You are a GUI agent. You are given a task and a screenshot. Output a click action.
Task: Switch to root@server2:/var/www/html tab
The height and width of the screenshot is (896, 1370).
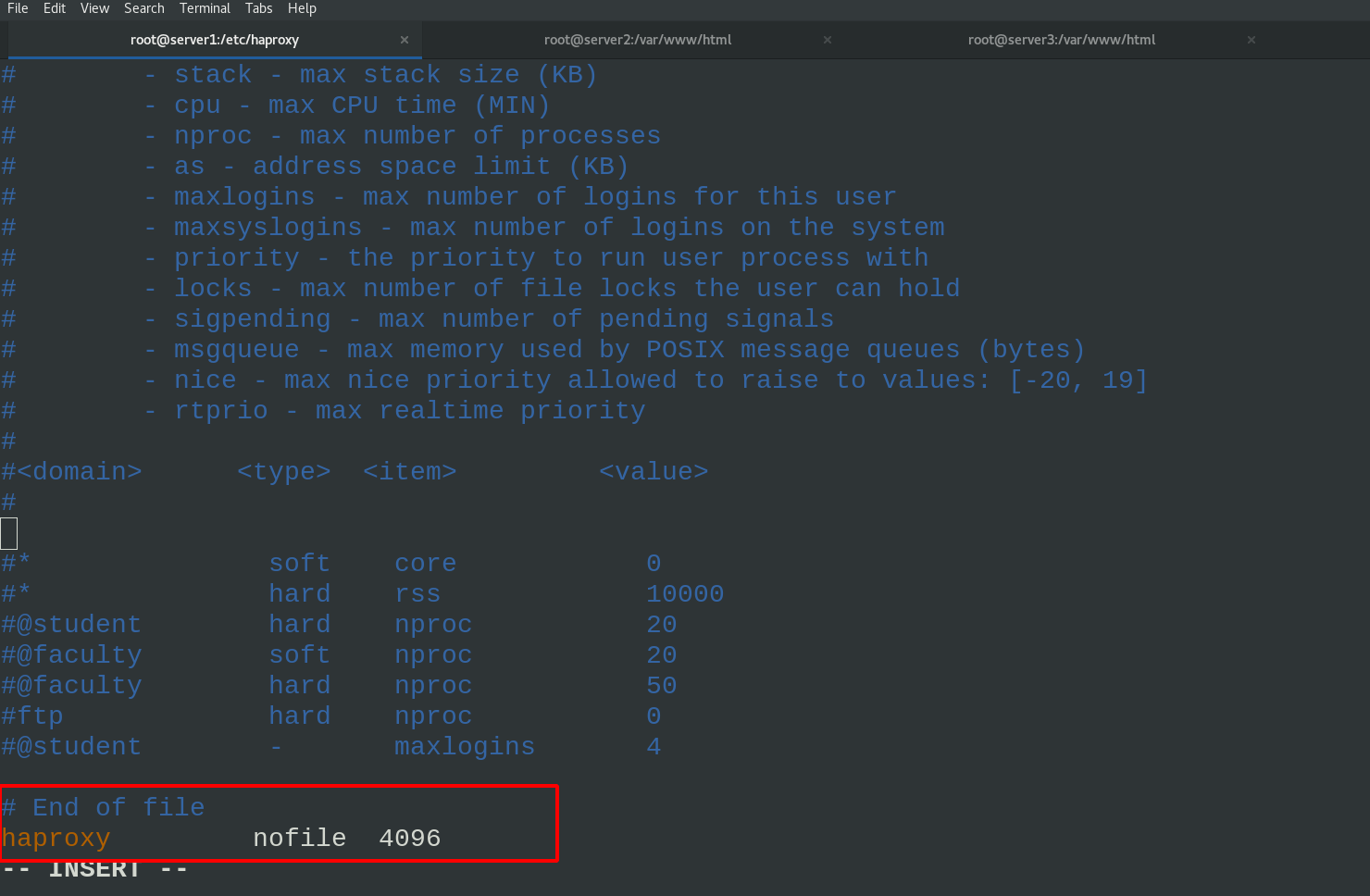(x=638, y=40)
